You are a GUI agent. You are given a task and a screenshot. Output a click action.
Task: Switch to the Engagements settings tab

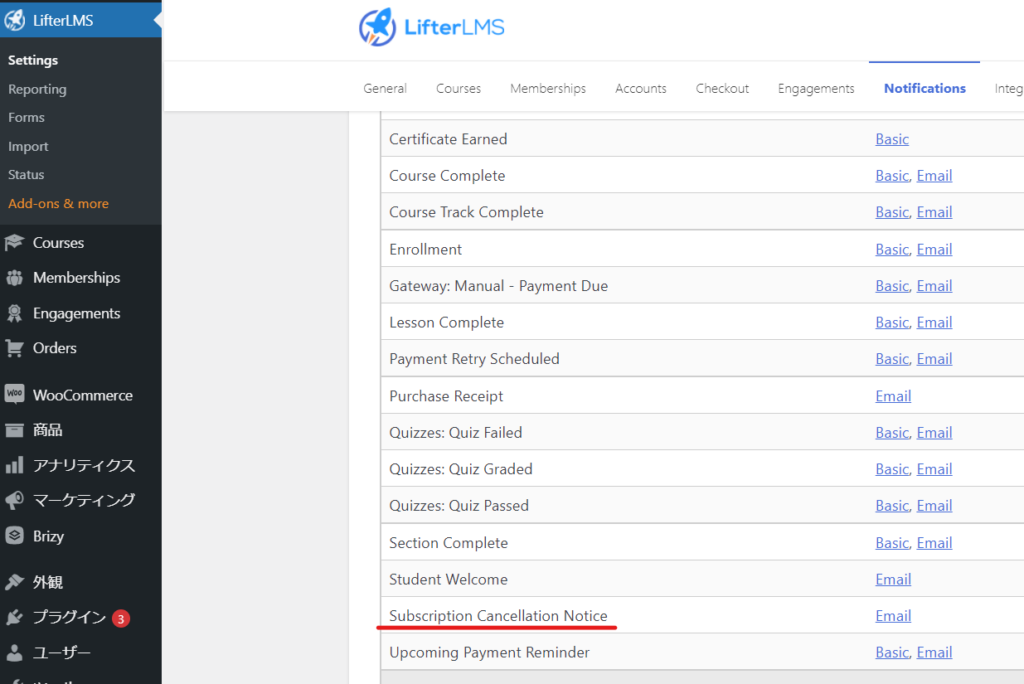[816, 88]
